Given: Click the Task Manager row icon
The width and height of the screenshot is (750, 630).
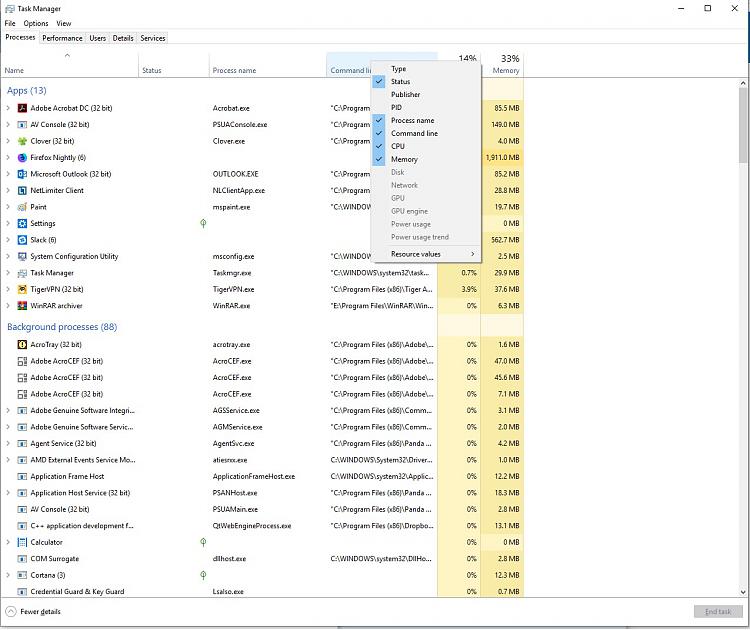Looking at the screenshot, I should coord(22,273).
